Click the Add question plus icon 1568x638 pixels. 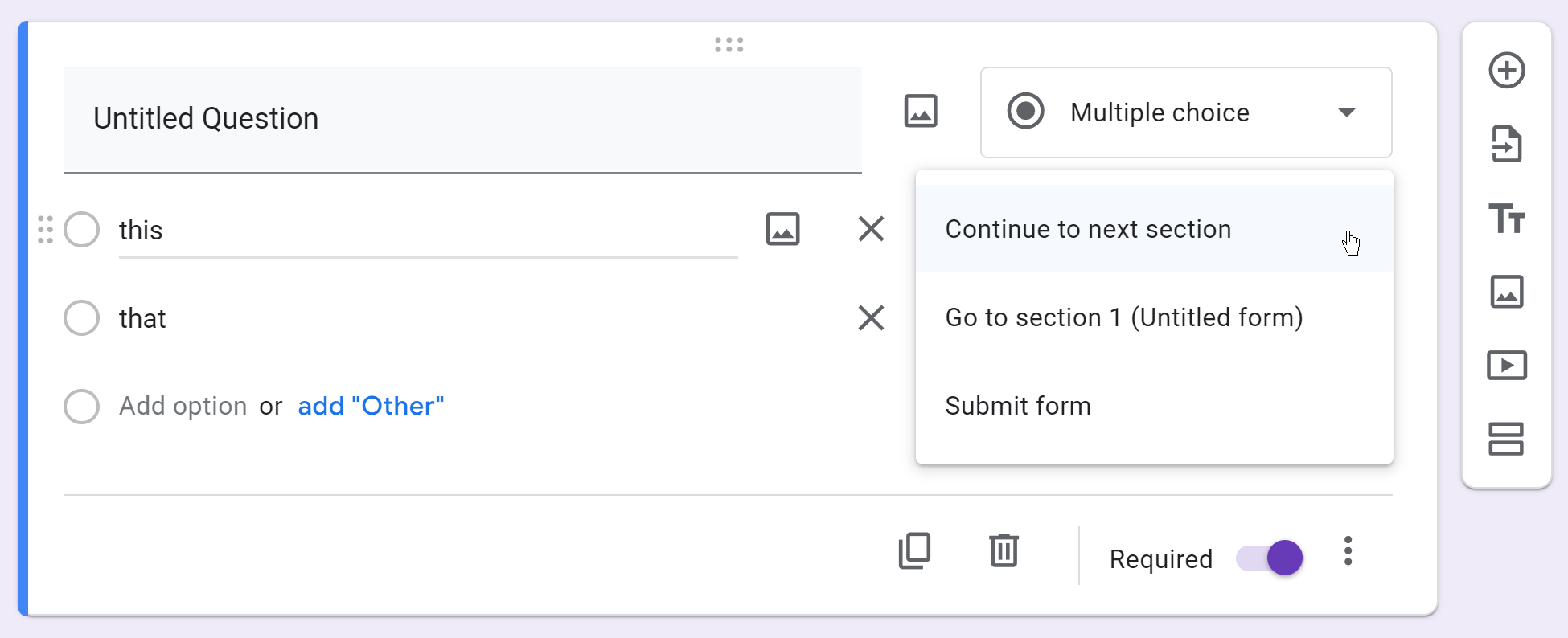pos(1507,70)
